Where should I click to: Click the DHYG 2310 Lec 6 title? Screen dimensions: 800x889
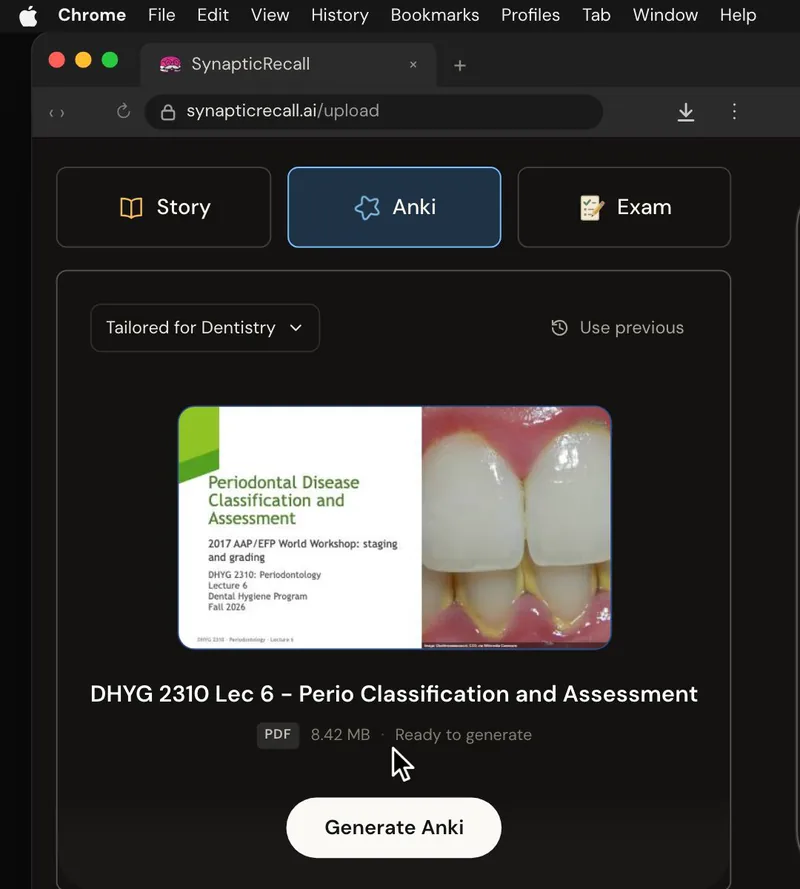(x=394, y=694)
